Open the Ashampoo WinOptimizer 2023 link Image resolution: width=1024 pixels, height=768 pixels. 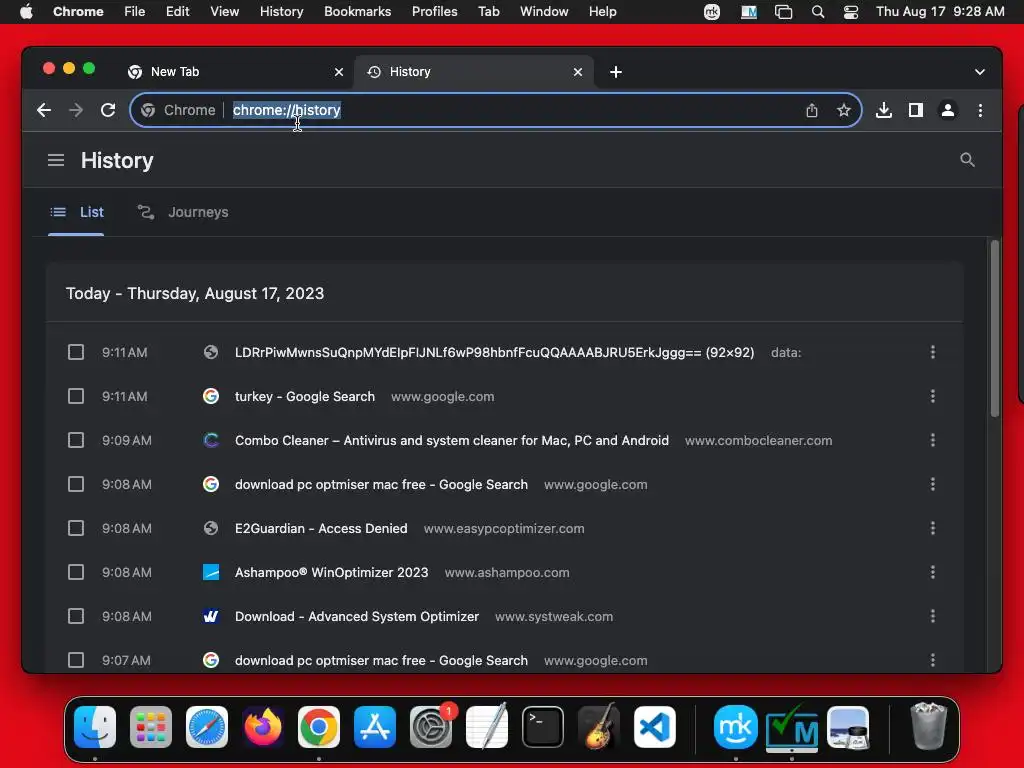[332, 573]
